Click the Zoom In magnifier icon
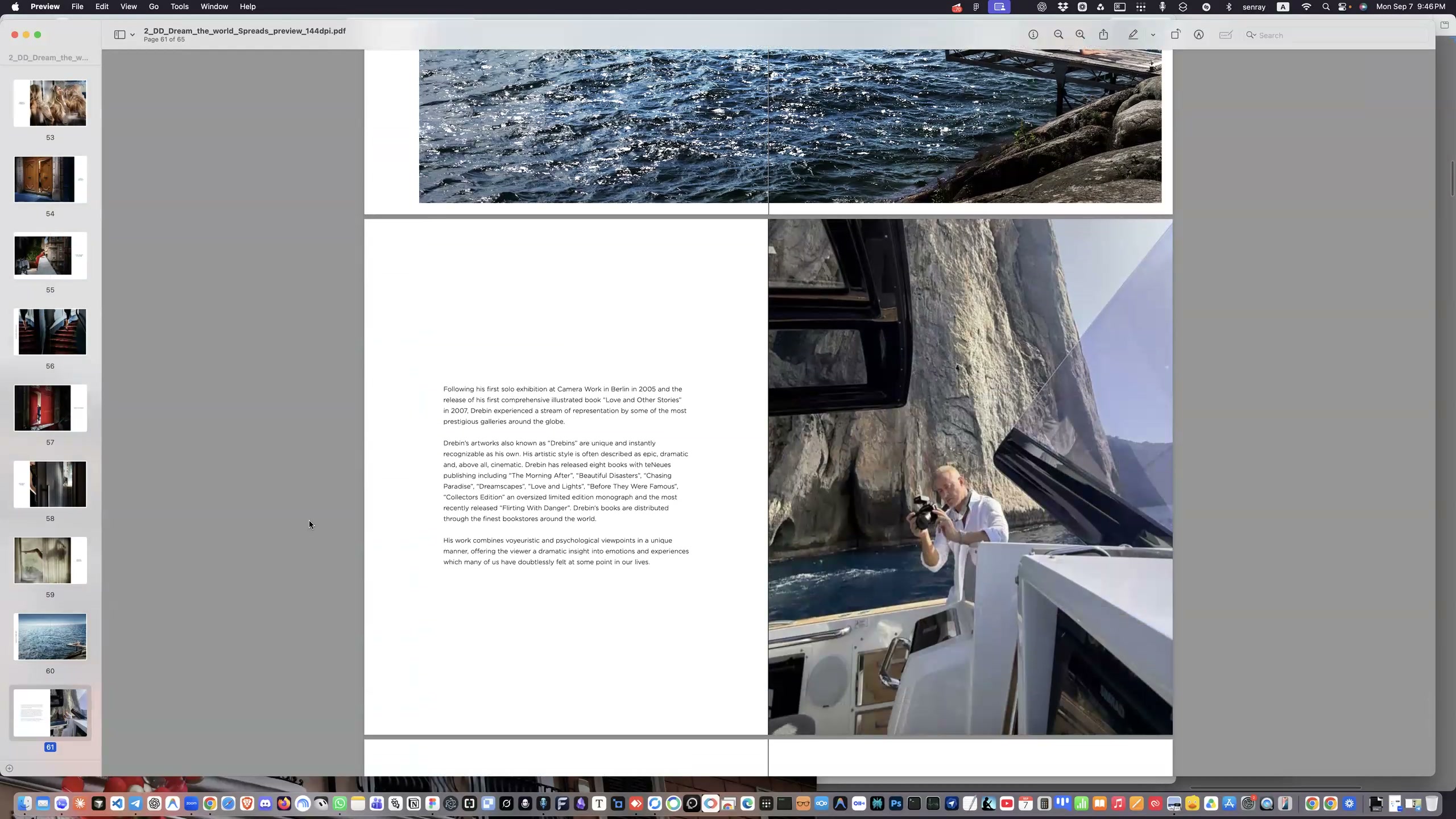Image resolution: width=1456 pixels, height=819 pixels. click(1080, 35)
